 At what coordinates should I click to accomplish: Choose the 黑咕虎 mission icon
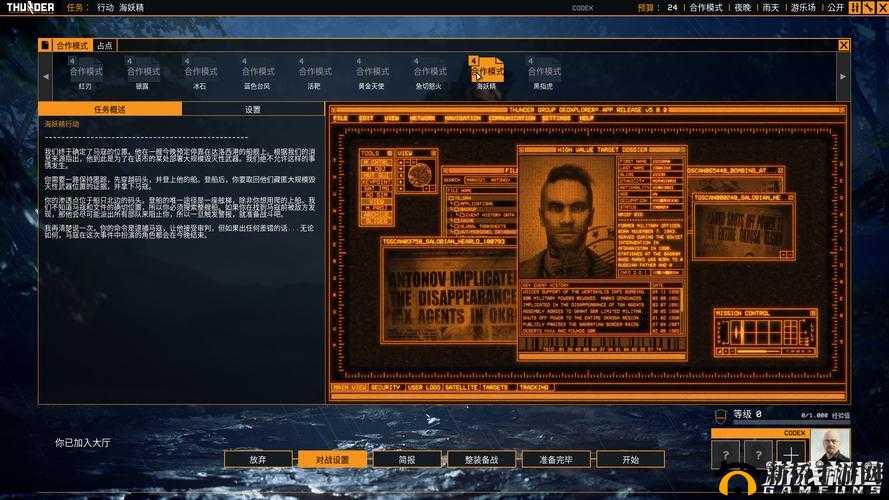tap(544, 72)
